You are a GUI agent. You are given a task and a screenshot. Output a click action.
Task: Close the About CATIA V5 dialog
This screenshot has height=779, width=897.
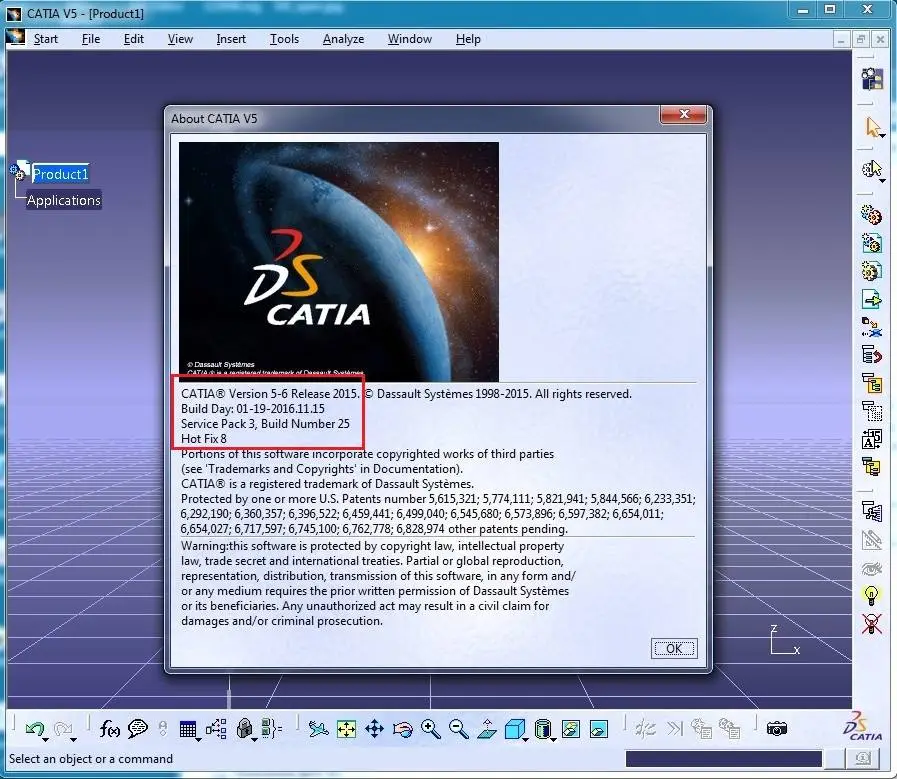684,114
